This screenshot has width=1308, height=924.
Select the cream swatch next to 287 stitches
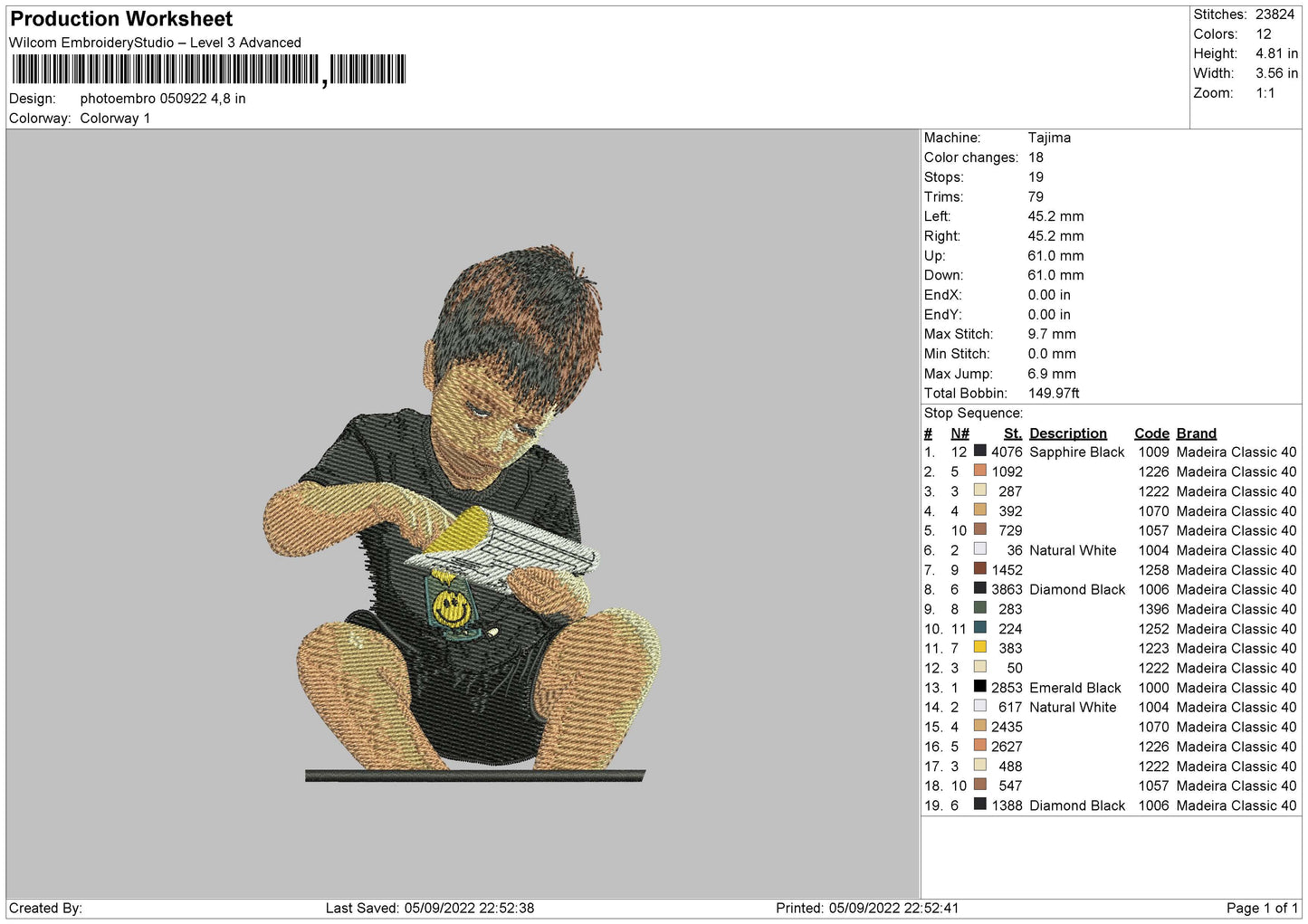click(979, 490)
